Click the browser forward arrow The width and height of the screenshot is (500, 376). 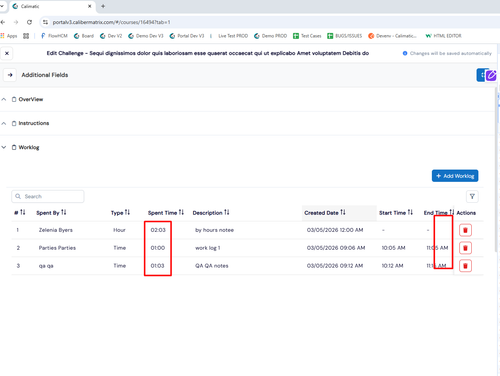[16, 22]
